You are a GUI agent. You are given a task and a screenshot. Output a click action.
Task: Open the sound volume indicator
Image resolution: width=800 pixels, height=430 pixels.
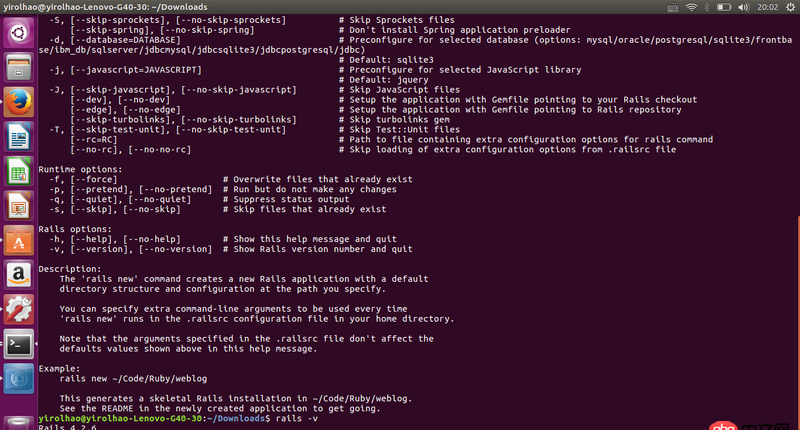click(x=744, y=7)
